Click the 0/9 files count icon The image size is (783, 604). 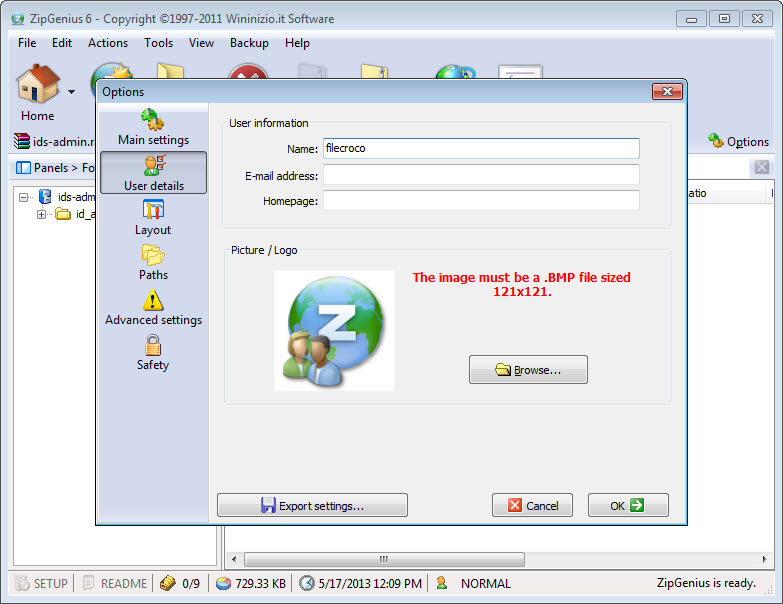(168, 583)
